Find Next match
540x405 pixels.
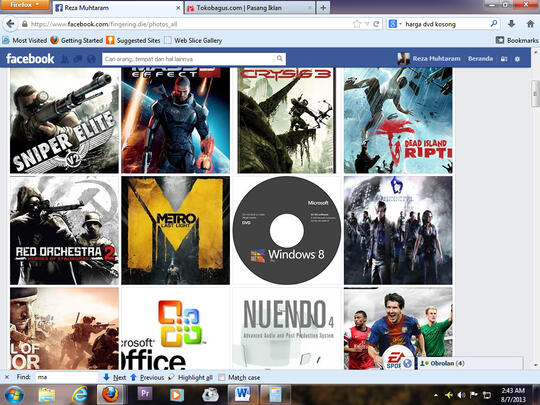tap(115, 377)
